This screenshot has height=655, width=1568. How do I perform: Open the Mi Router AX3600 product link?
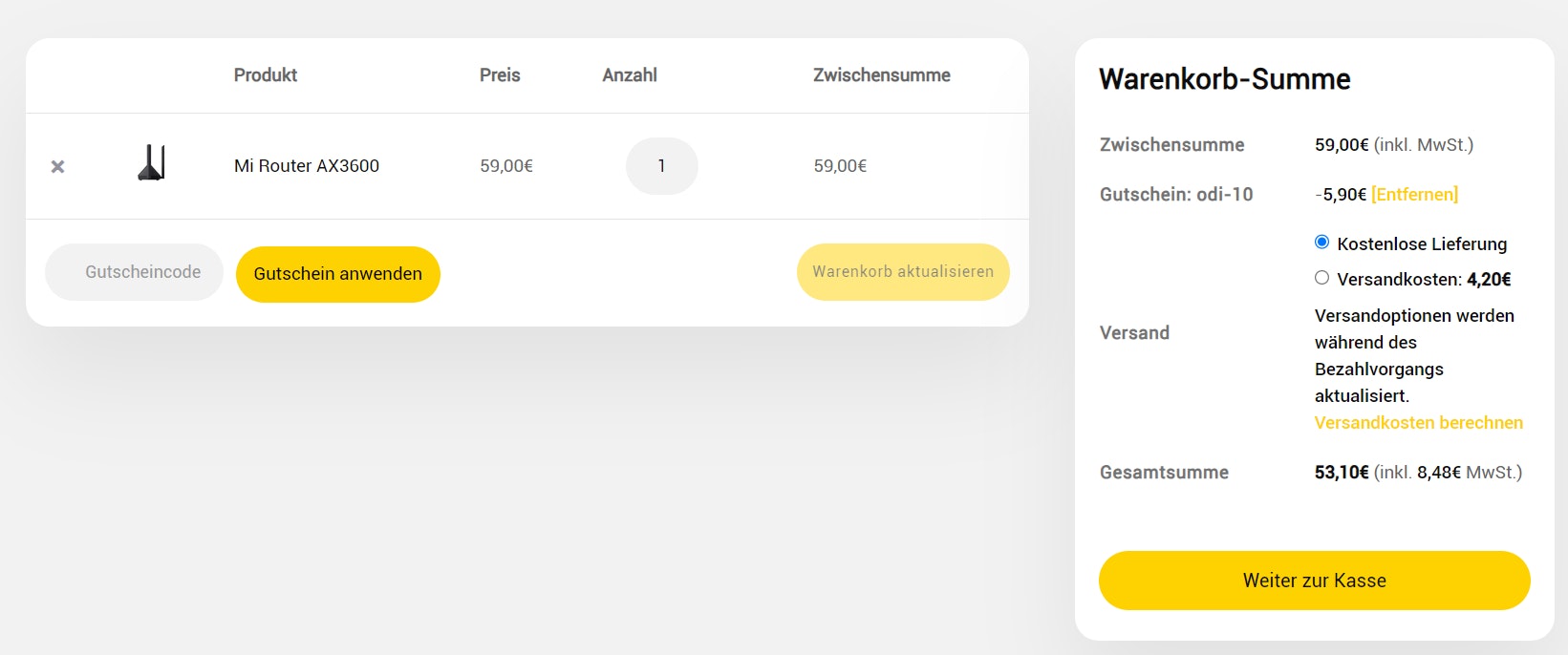pyautogui.click(x=307, y=166)
